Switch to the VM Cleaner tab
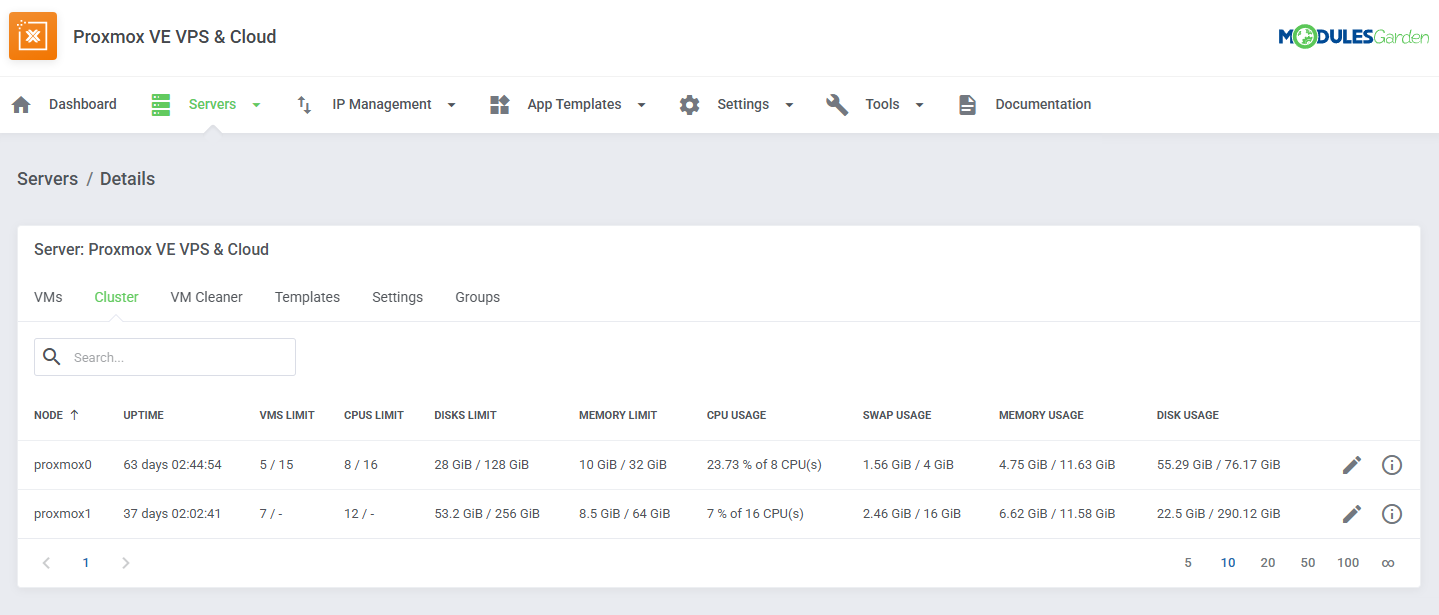Screen dimensions: 1439x615 tap(206, 296)
